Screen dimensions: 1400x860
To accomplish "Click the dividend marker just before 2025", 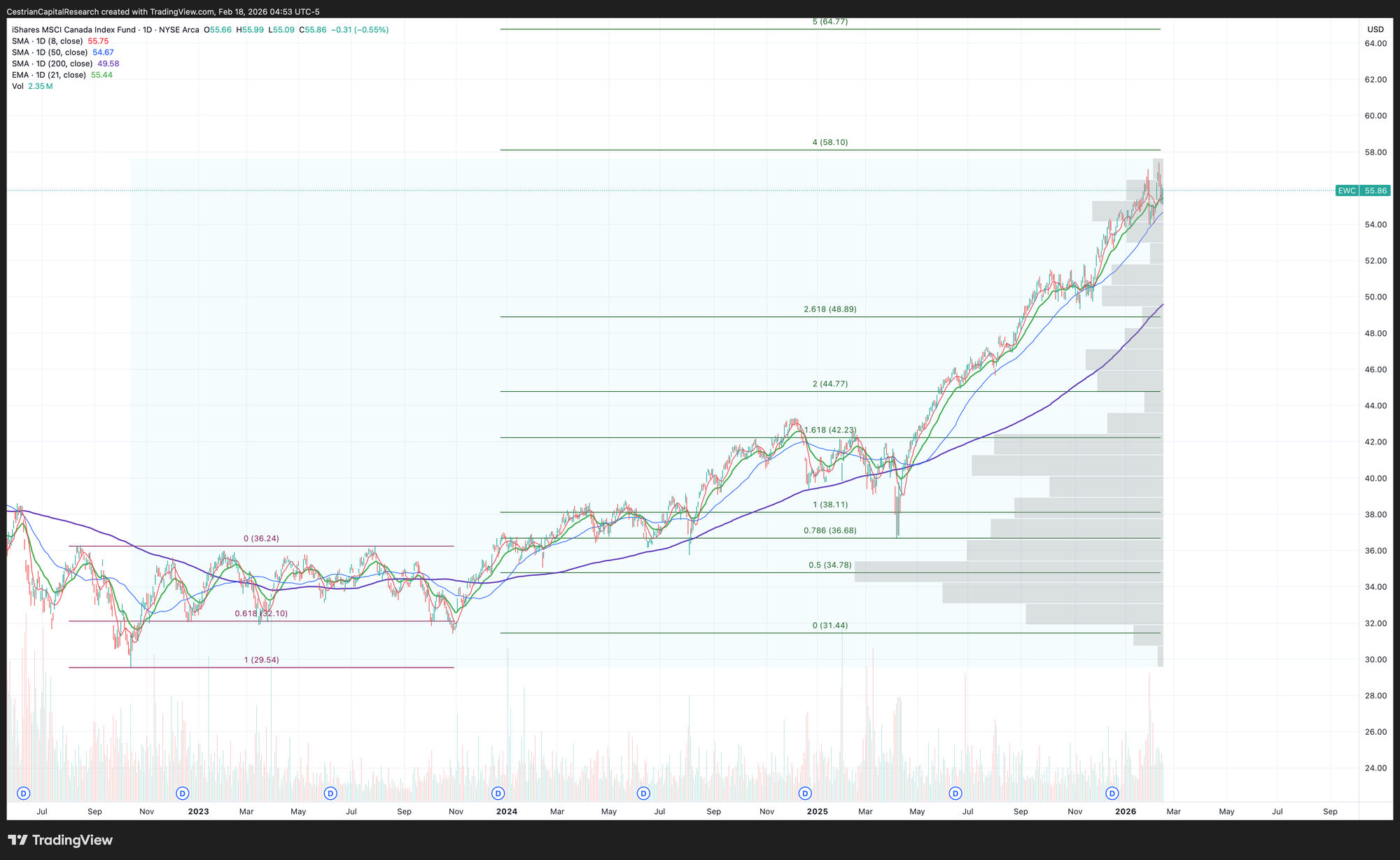I will [x=805, y=793].
